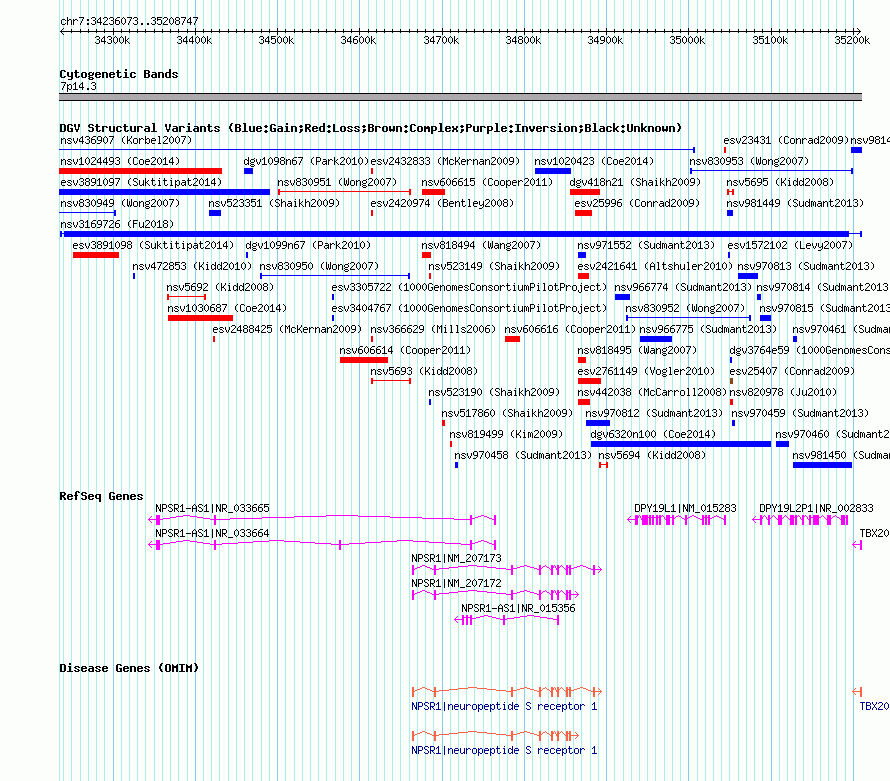Click the NPSR1-AS1|NR_033665 gene label
The width and height of the screenshot is (890, 781).
[212, 509]
